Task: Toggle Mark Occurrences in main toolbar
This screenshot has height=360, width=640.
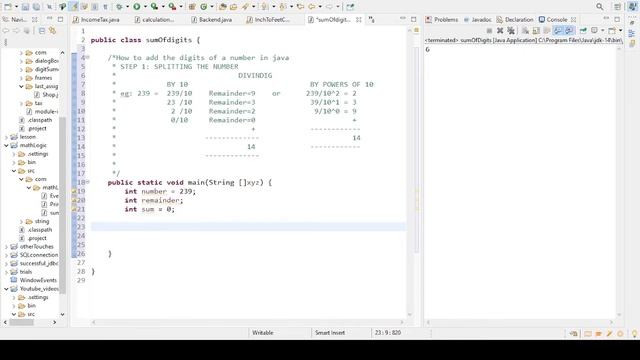Action: click(x=73, y=7)
